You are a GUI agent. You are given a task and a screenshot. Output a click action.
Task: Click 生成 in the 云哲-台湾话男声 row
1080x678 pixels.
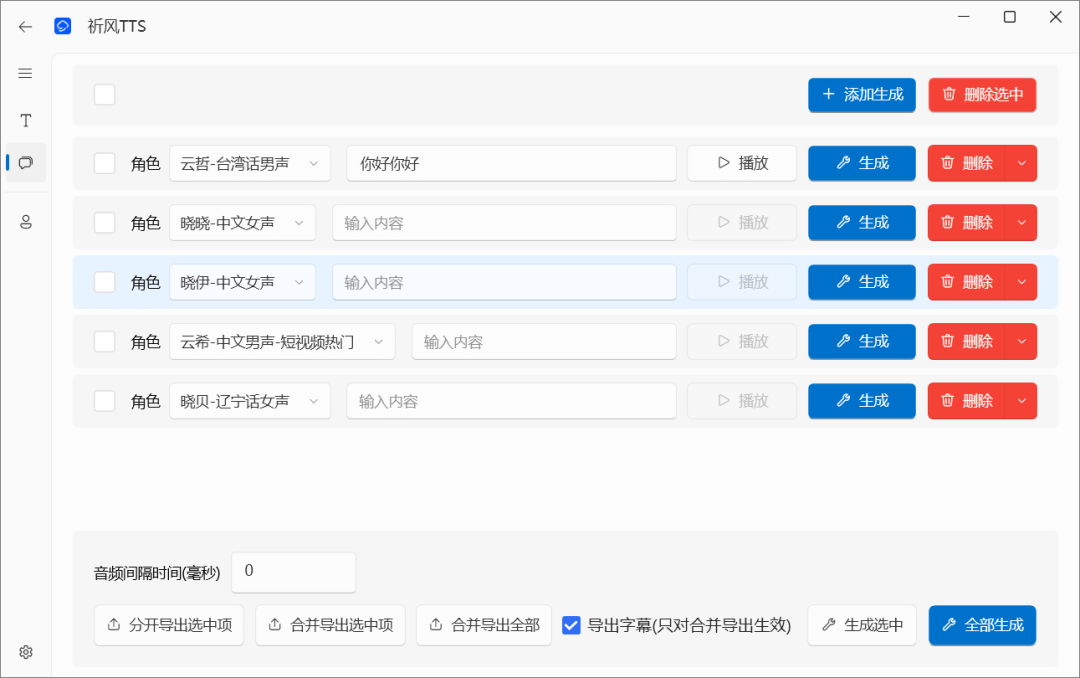tap(862, 163)
